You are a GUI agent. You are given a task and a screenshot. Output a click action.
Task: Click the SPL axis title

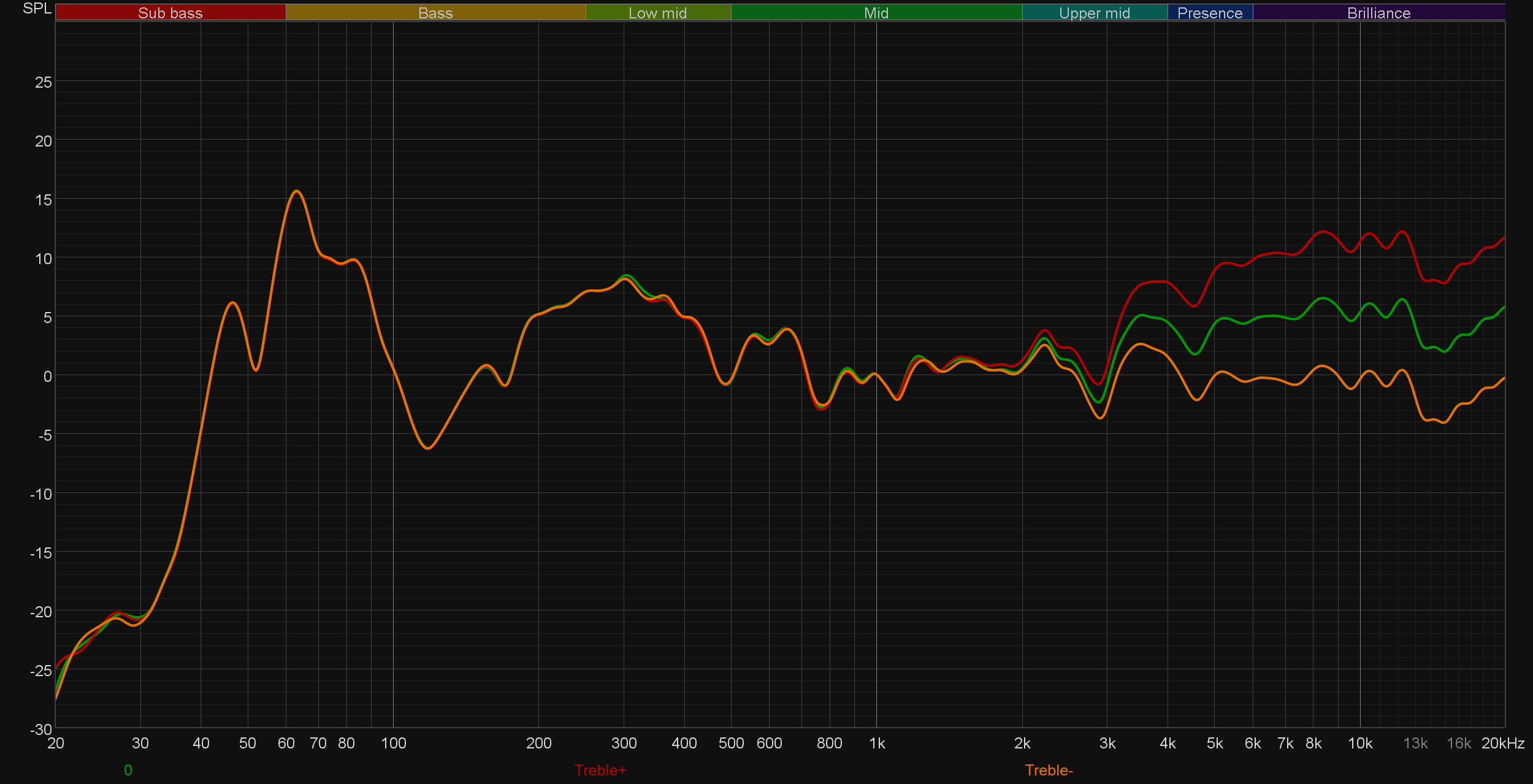pyautogui.click(x=37, y=9)
